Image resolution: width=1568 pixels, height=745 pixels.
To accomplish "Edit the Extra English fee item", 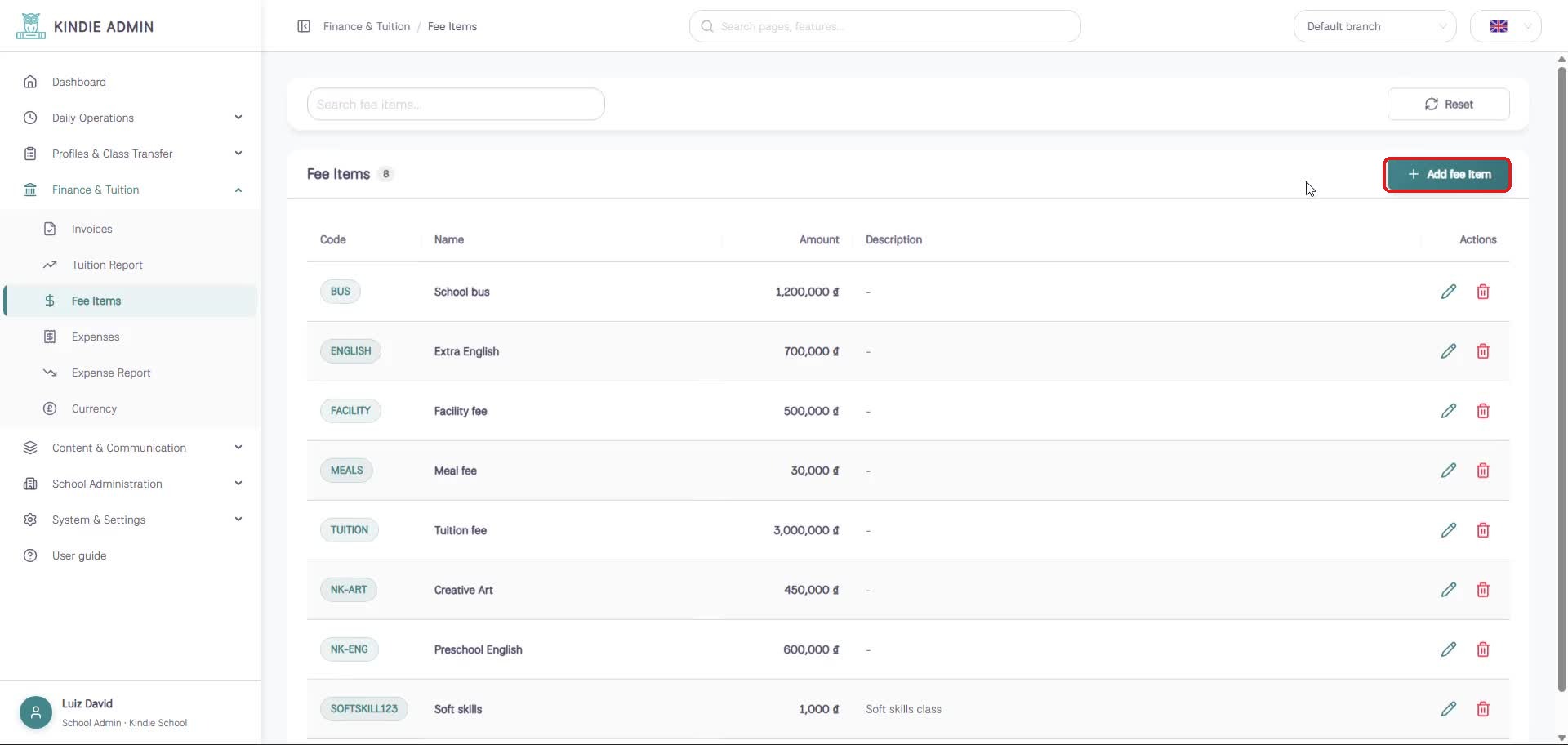I will 1448,351.
